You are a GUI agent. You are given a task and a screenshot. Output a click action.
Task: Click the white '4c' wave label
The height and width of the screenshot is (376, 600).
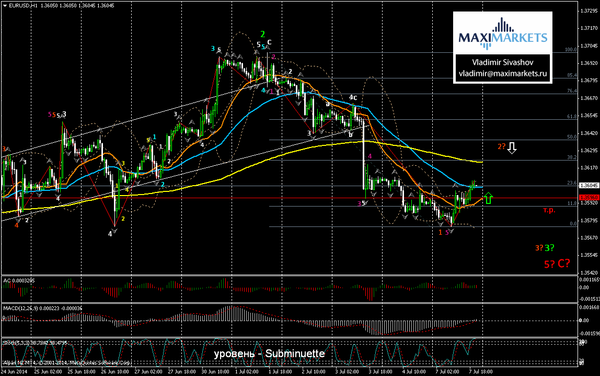click(x=353, y=98)
